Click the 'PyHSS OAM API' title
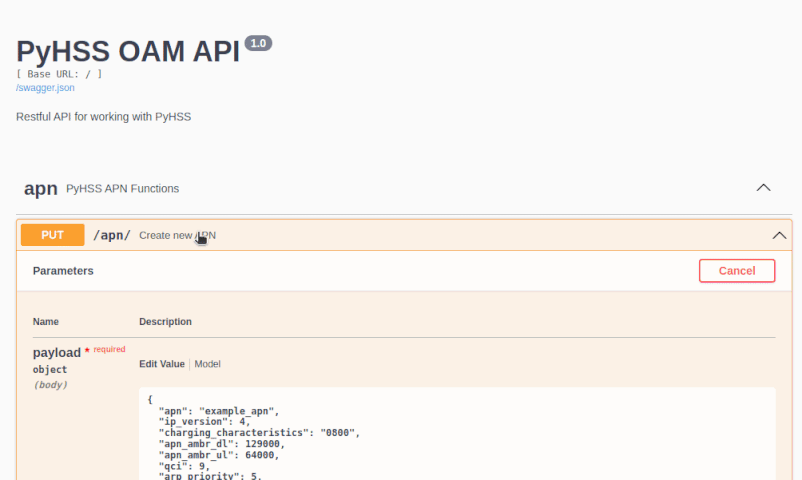The image size is (802, 480). pyautogui.click(x=128, y=51)
